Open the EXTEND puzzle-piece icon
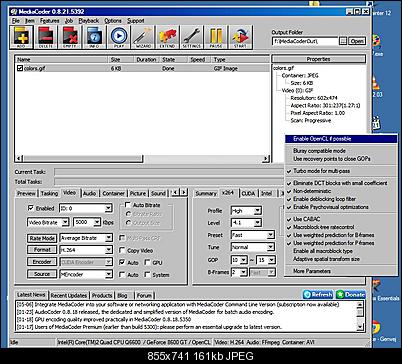The image size is (402, 364). 167,37
